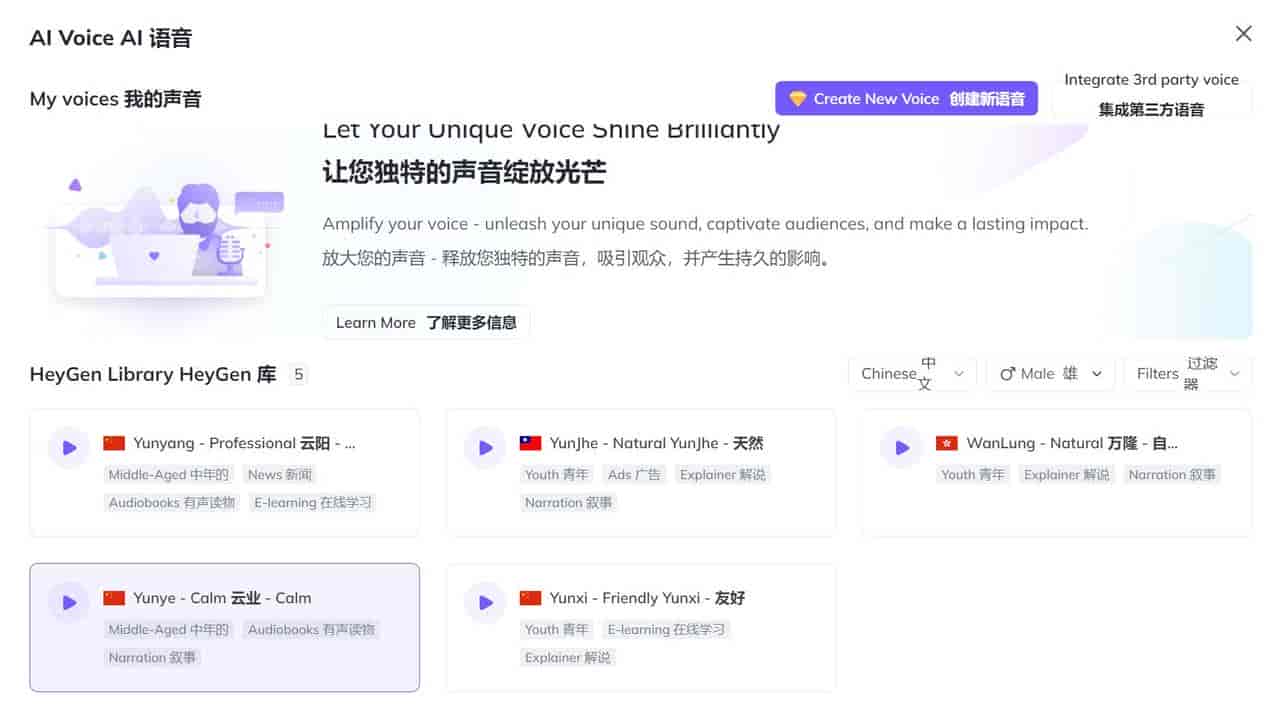Image resolution: width=1280 pixels, height=715 pixels.
Task: Play the Yunxi - Friendly voice sample
Action: 484,602
